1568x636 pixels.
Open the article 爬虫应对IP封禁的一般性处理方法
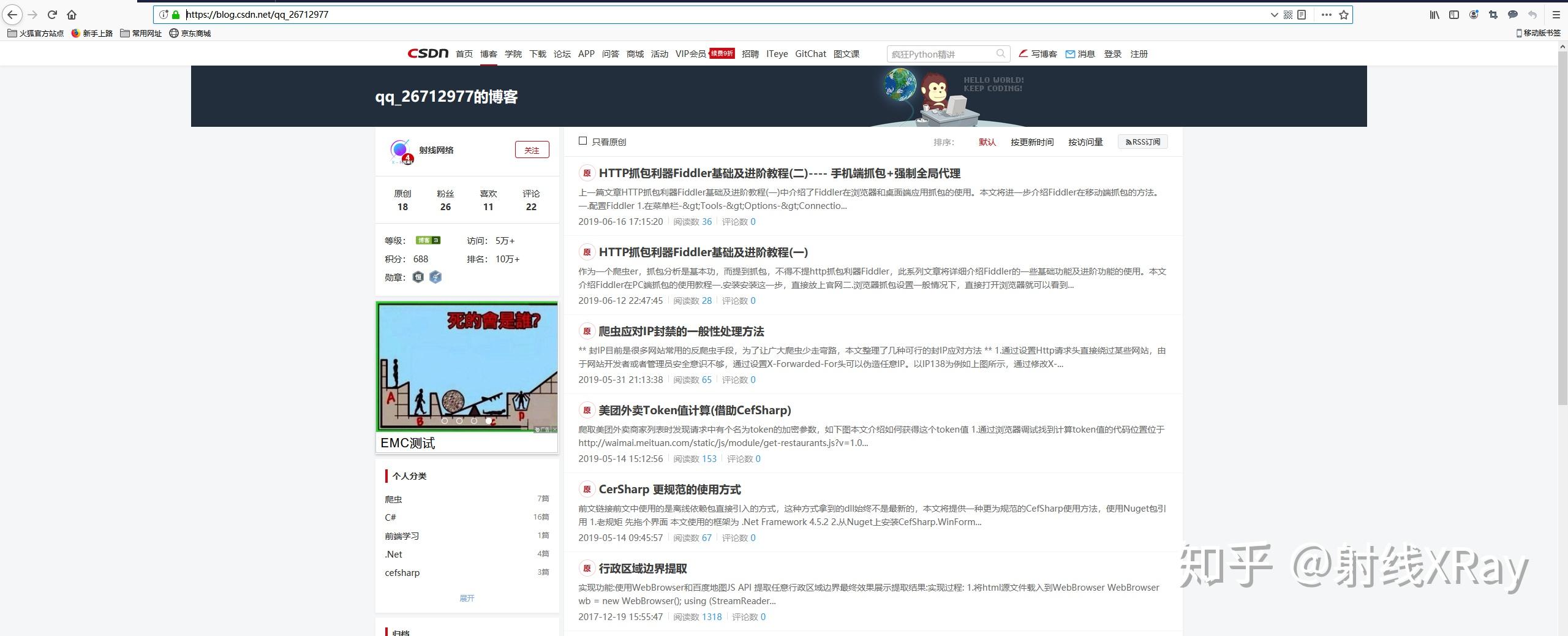click(682, 331)
